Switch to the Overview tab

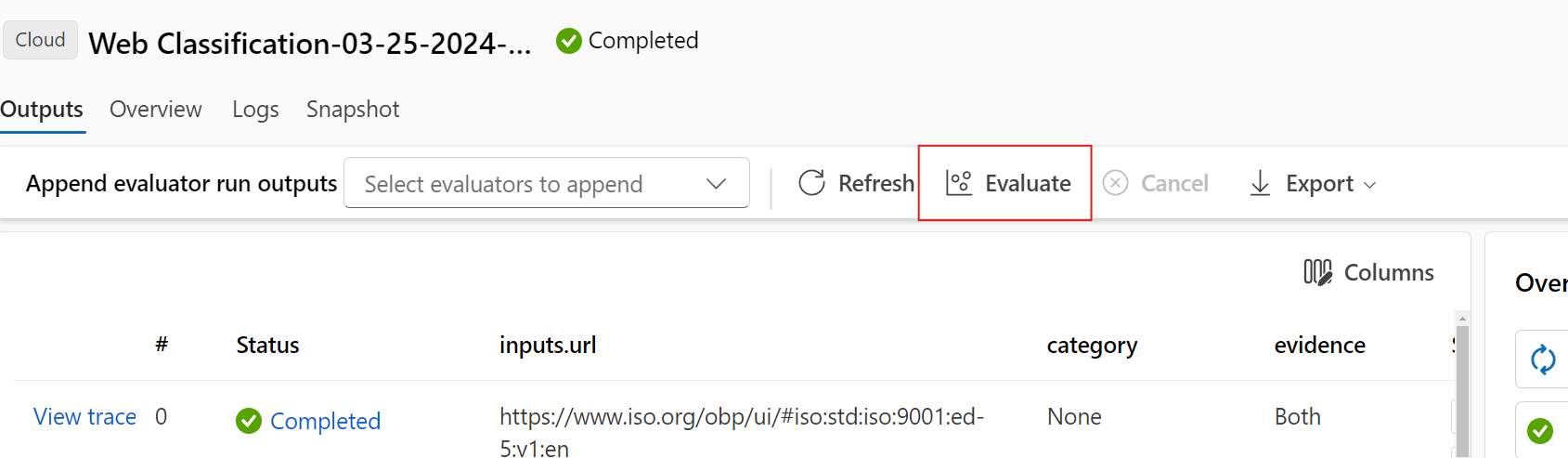(155, 109)
